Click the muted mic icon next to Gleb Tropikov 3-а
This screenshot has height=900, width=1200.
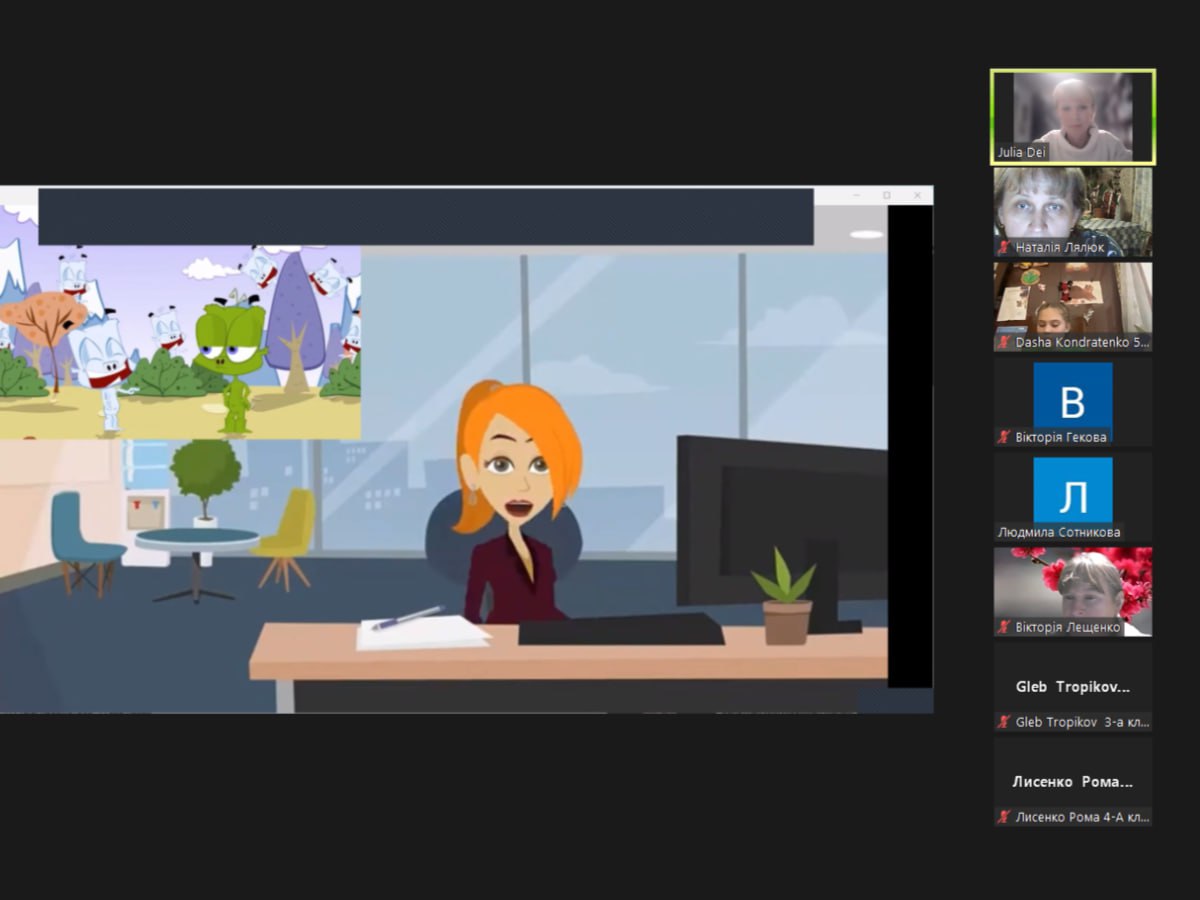1004,722
